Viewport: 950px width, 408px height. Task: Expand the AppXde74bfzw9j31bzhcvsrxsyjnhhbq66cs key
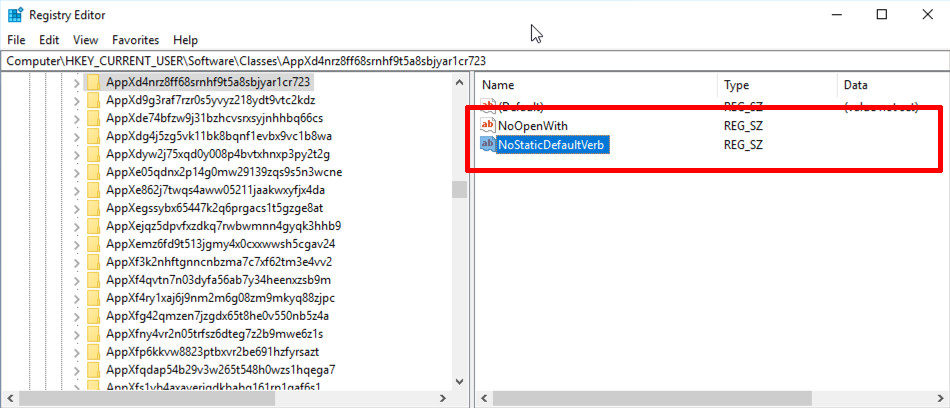76,118
